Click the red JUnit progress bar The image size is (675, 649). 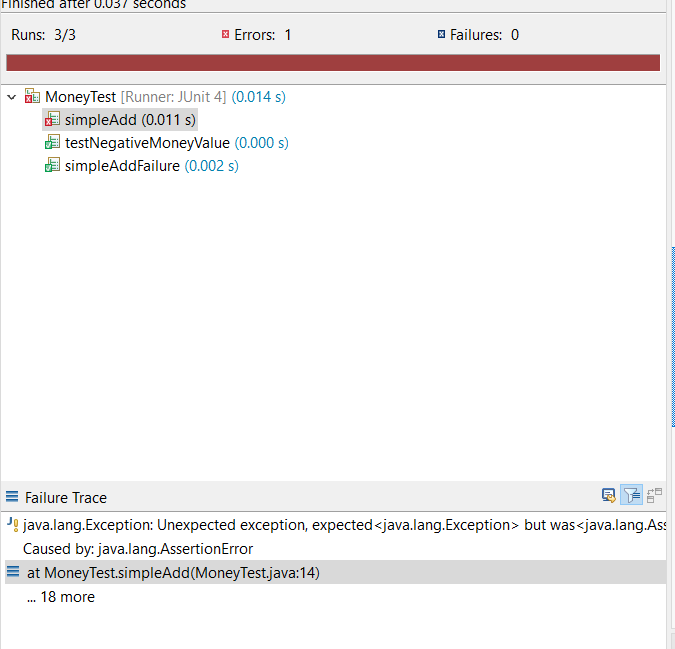click(333, 62)
